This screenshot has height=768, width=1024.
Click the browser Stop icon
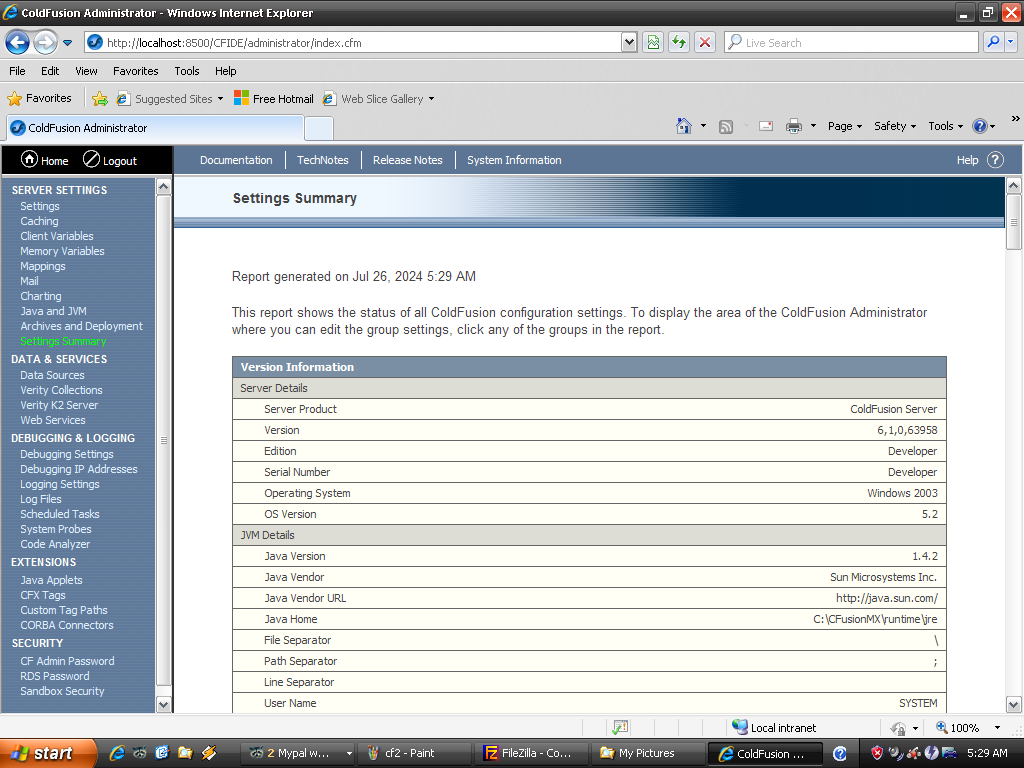point(705,42)
